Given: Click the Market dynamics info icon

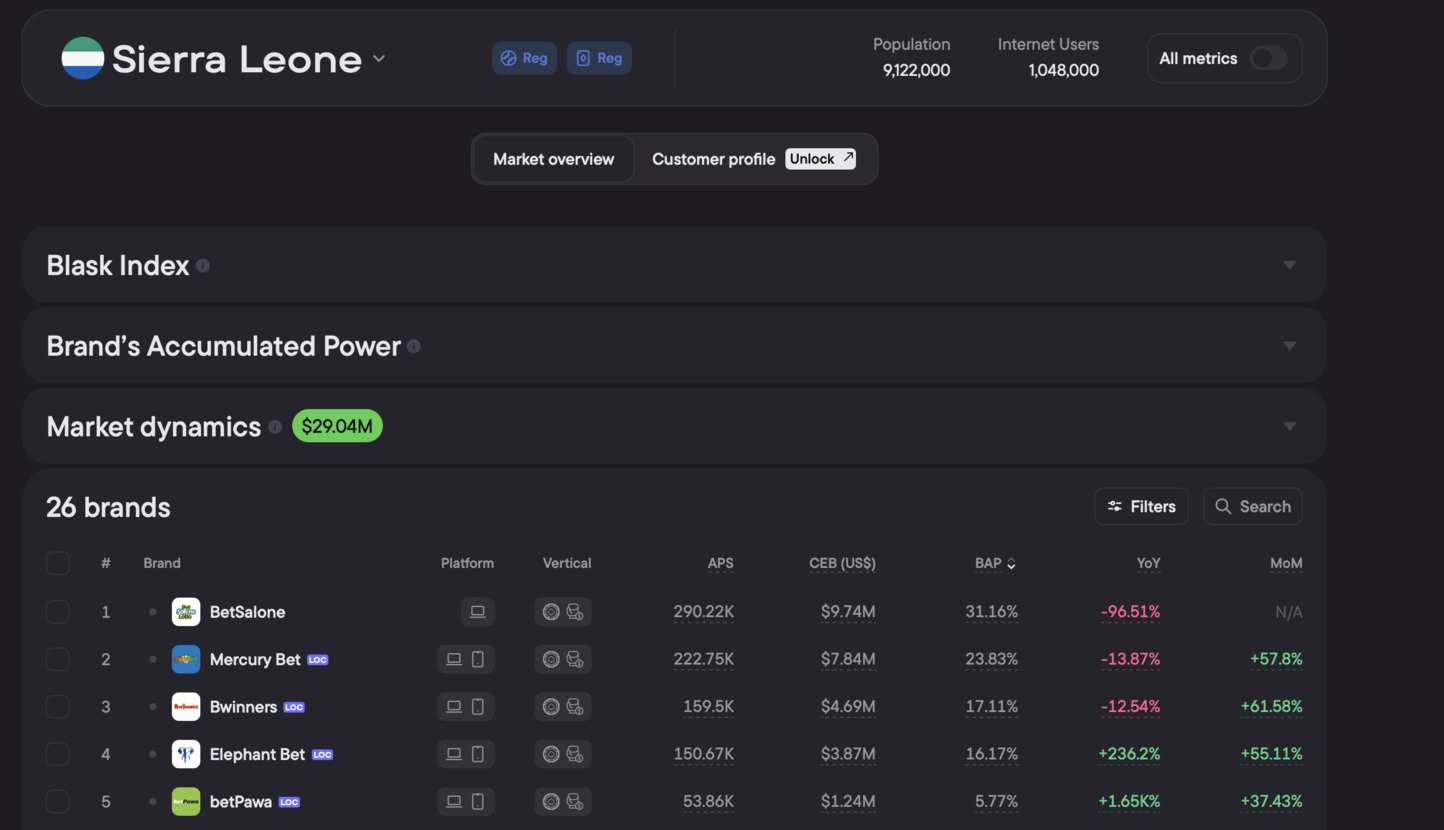Looking at the screenshot, I should point(275,427).
